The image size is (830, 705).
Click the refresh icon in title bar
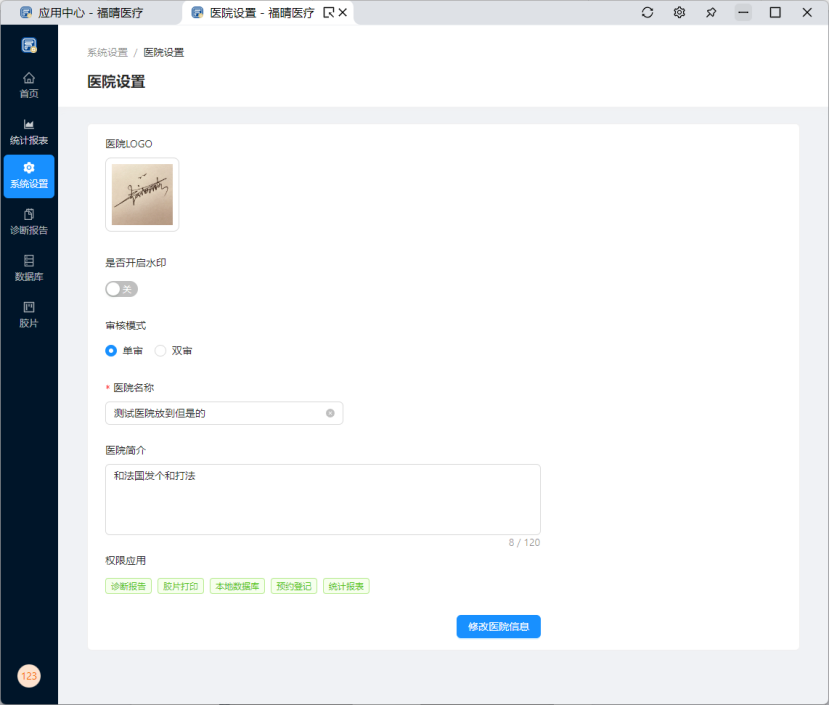(x=647, y=13)
